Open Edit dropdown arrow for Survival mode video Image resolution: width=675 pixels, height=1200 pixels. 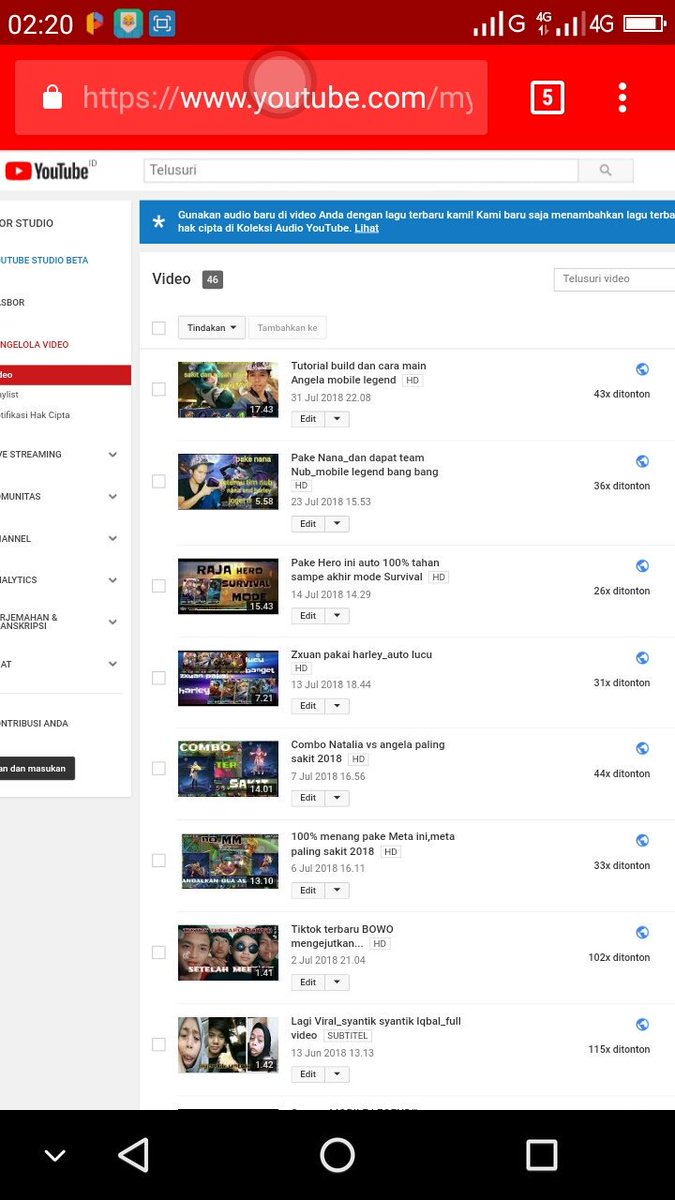pos(337,616)
